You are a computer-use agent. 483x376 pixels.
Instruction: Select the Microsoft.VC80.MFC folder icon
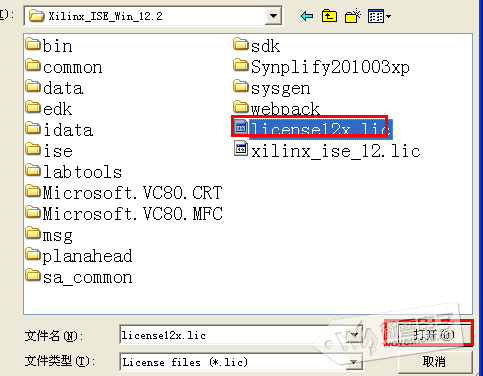tap(33, 212)
